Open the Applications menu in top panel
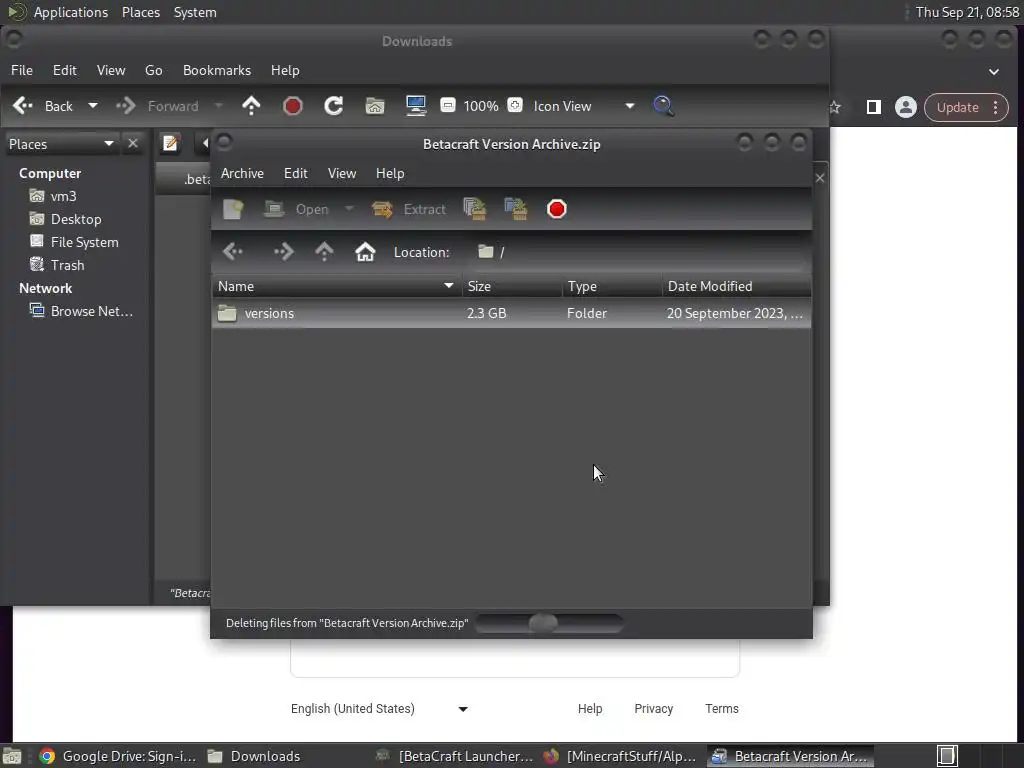 71,12
